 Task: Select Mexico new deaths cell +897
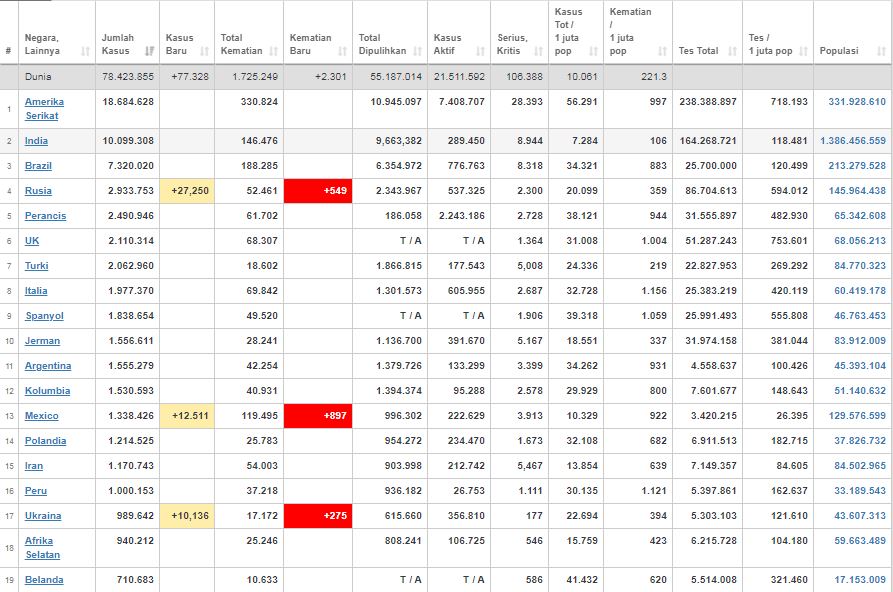318,416
